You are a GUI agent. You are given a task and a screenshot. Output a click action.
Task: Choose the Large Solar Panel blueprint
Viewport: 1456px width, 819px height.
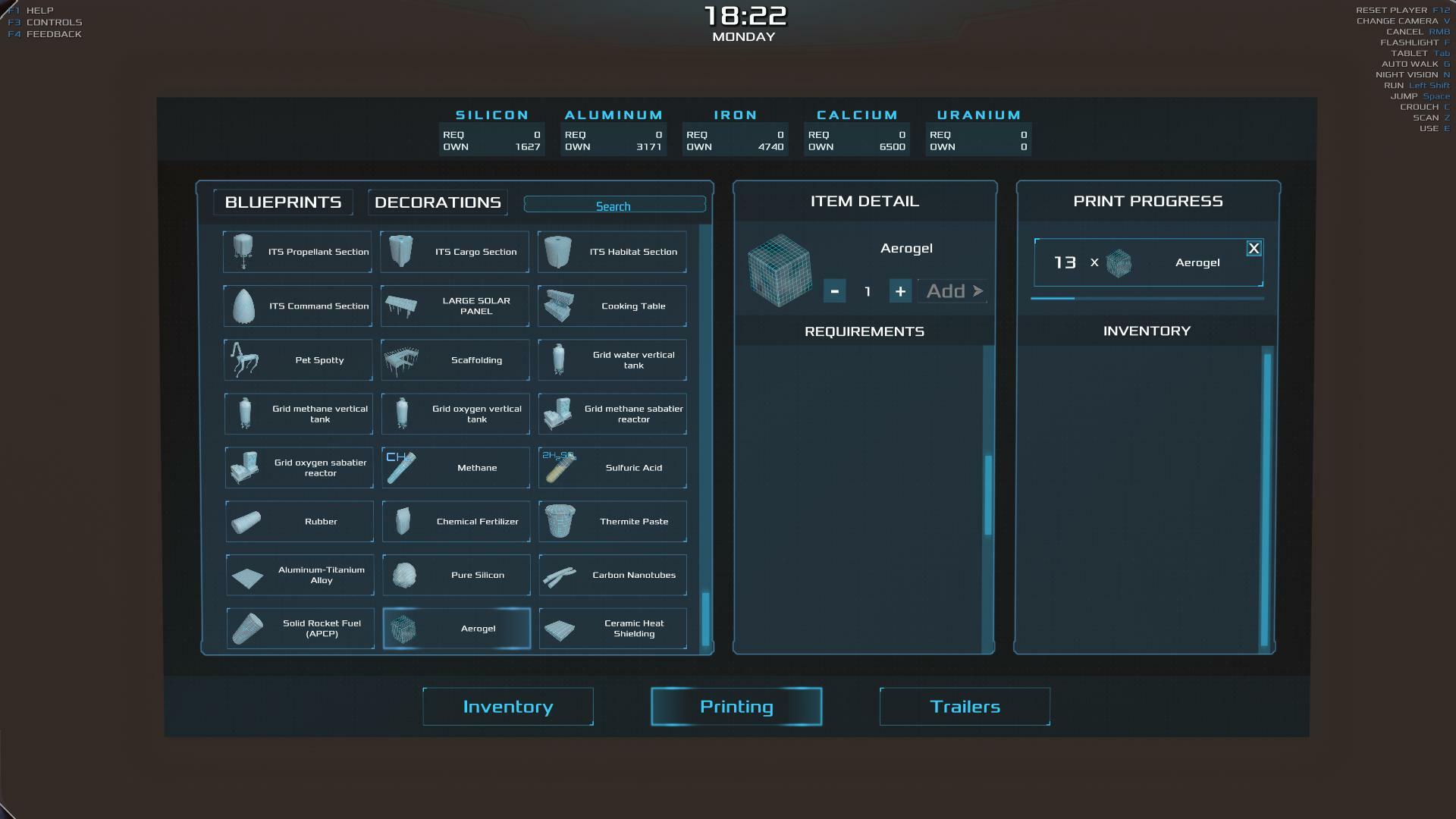455,306
